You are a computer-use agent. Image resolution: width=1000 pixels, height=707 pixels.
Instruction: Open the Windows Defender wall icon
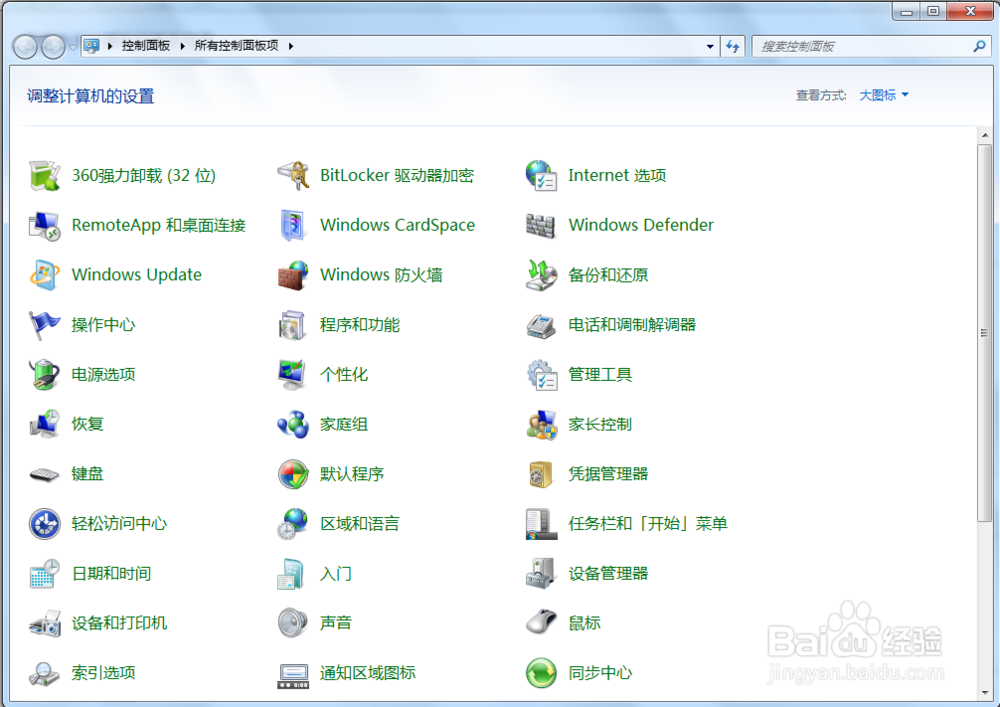click(x=541, y=225)
